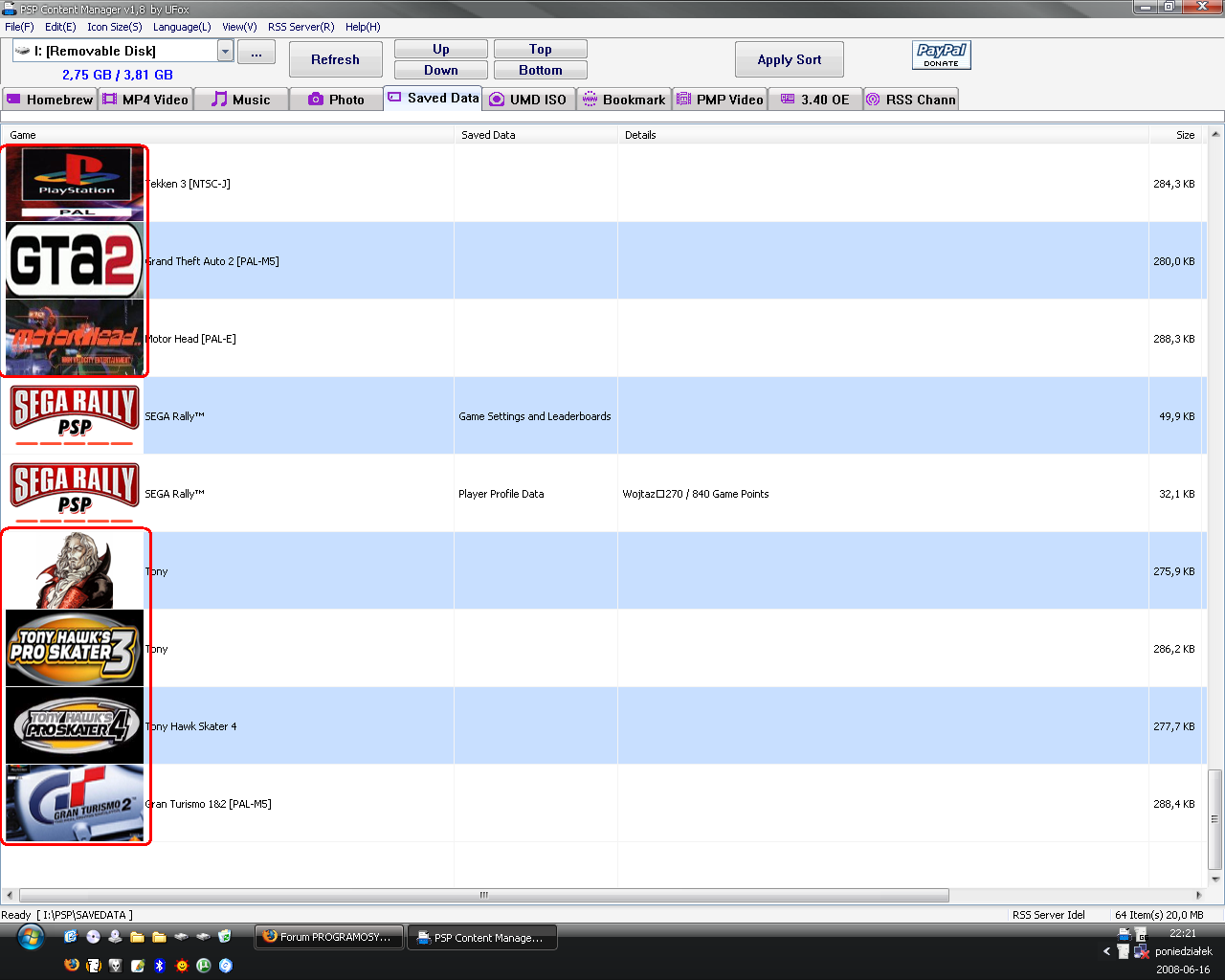Open the Icon Size menu
Screen dimensions: 1225x980
pyautogui.click(x=115, y=27)
